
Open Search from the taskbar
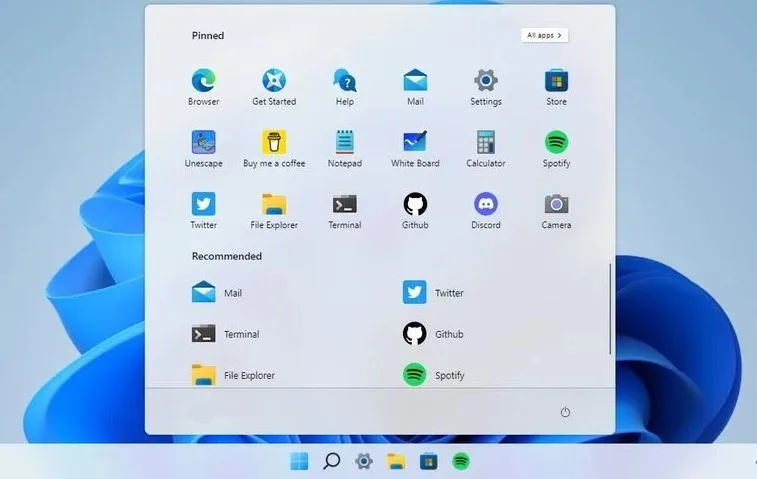pos(331,461)
